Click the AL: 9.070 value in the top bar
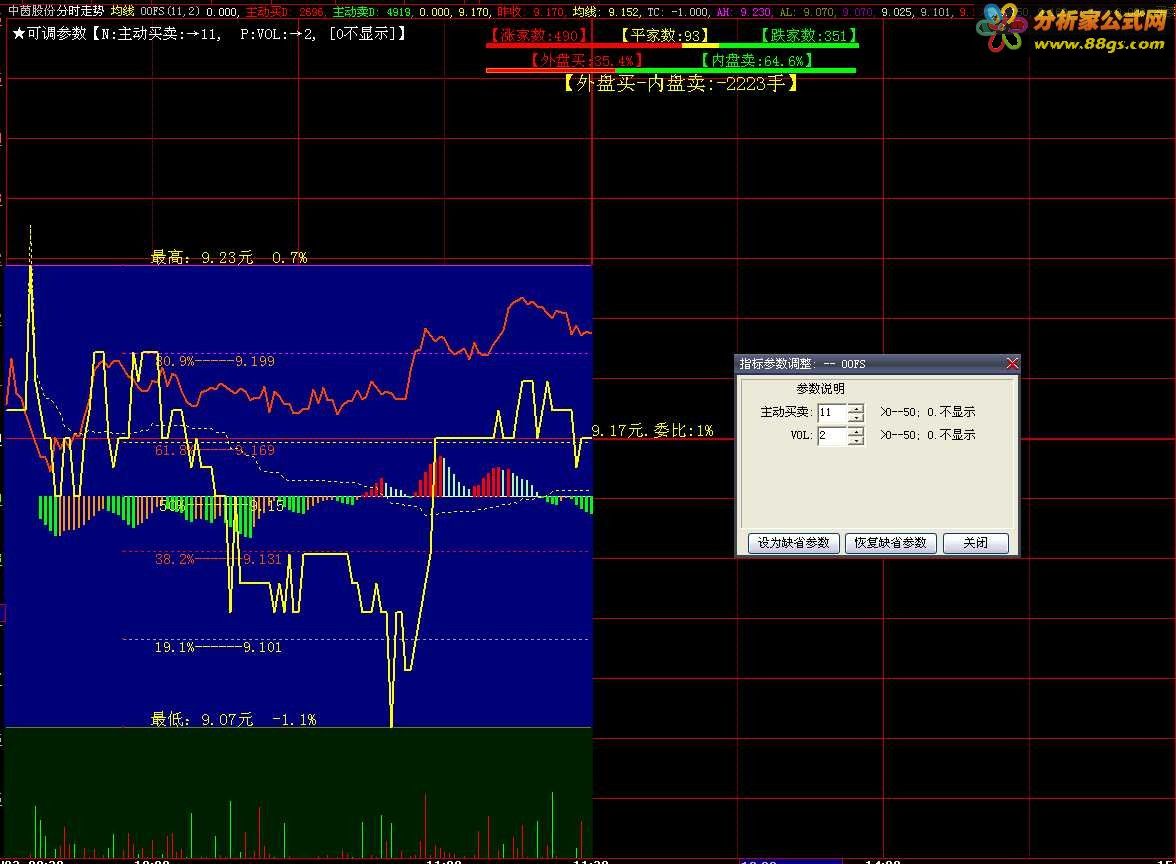The width and height of the screenshot is (1176, 864). (806, 12)
